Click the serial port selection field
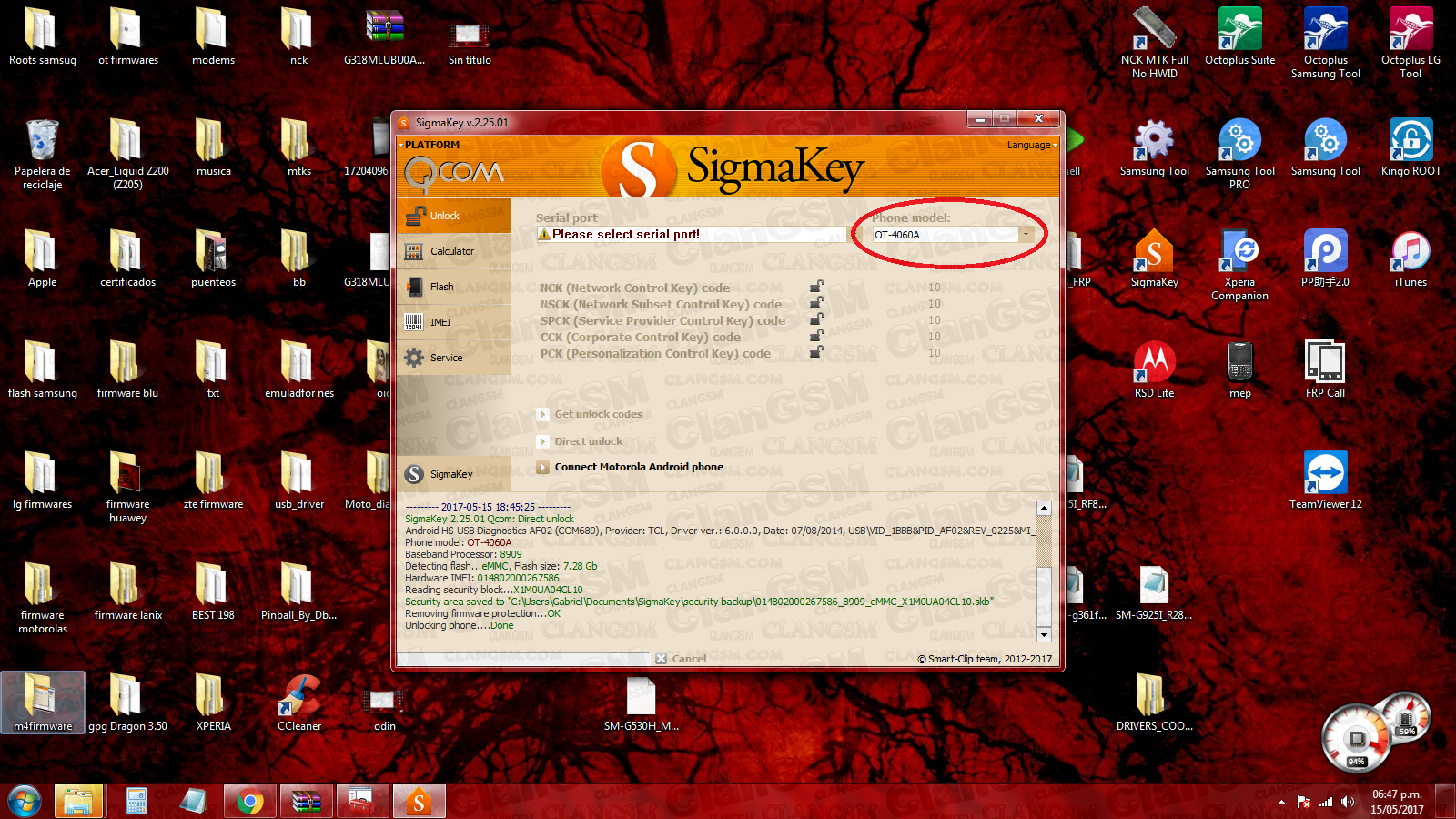1456x819 pixels. pos(692,234)
